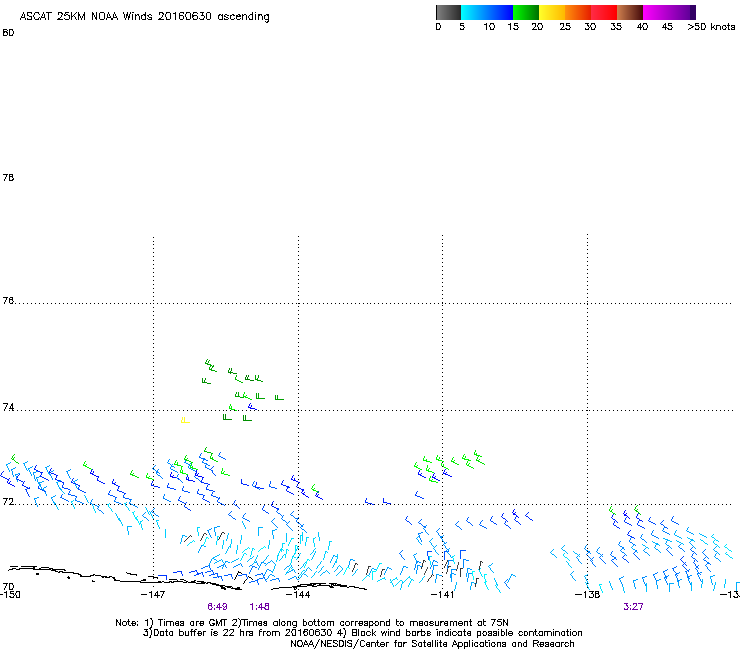Click the NOAA/NESDIS Center credit line
The height and width of the screenshot is (650, 740).
tap(432, 644)
